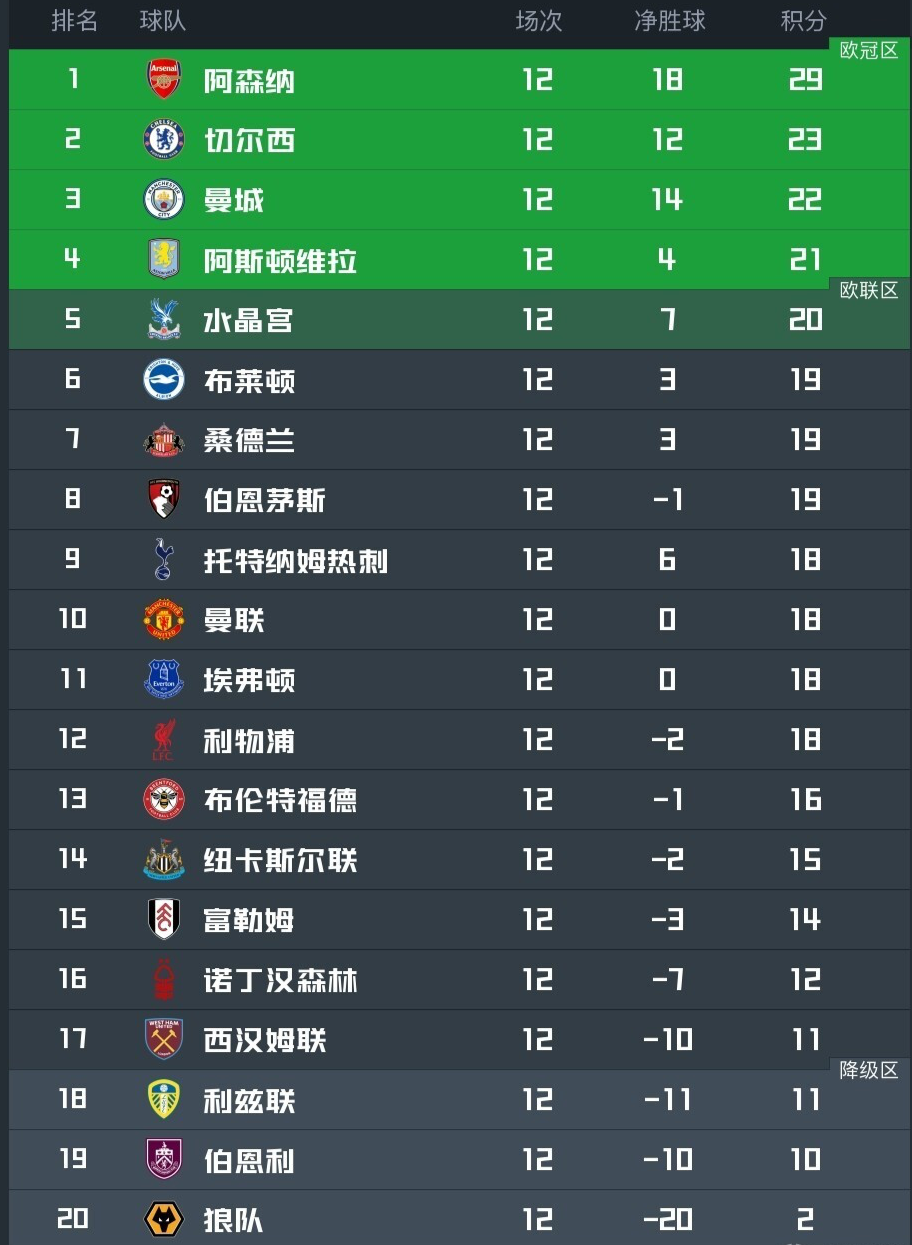Click the 场次 column header

(x=539, y=21)
